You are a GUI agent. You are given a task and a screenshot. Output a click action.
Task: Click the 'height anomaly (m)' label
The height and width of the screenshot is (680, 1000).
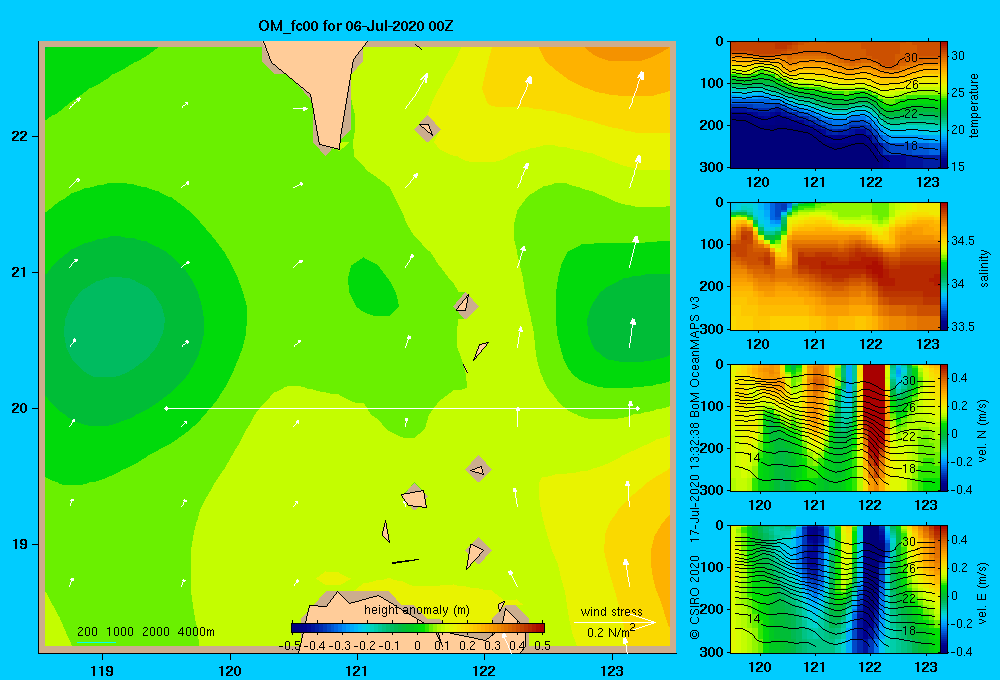[x=417, y=610]
